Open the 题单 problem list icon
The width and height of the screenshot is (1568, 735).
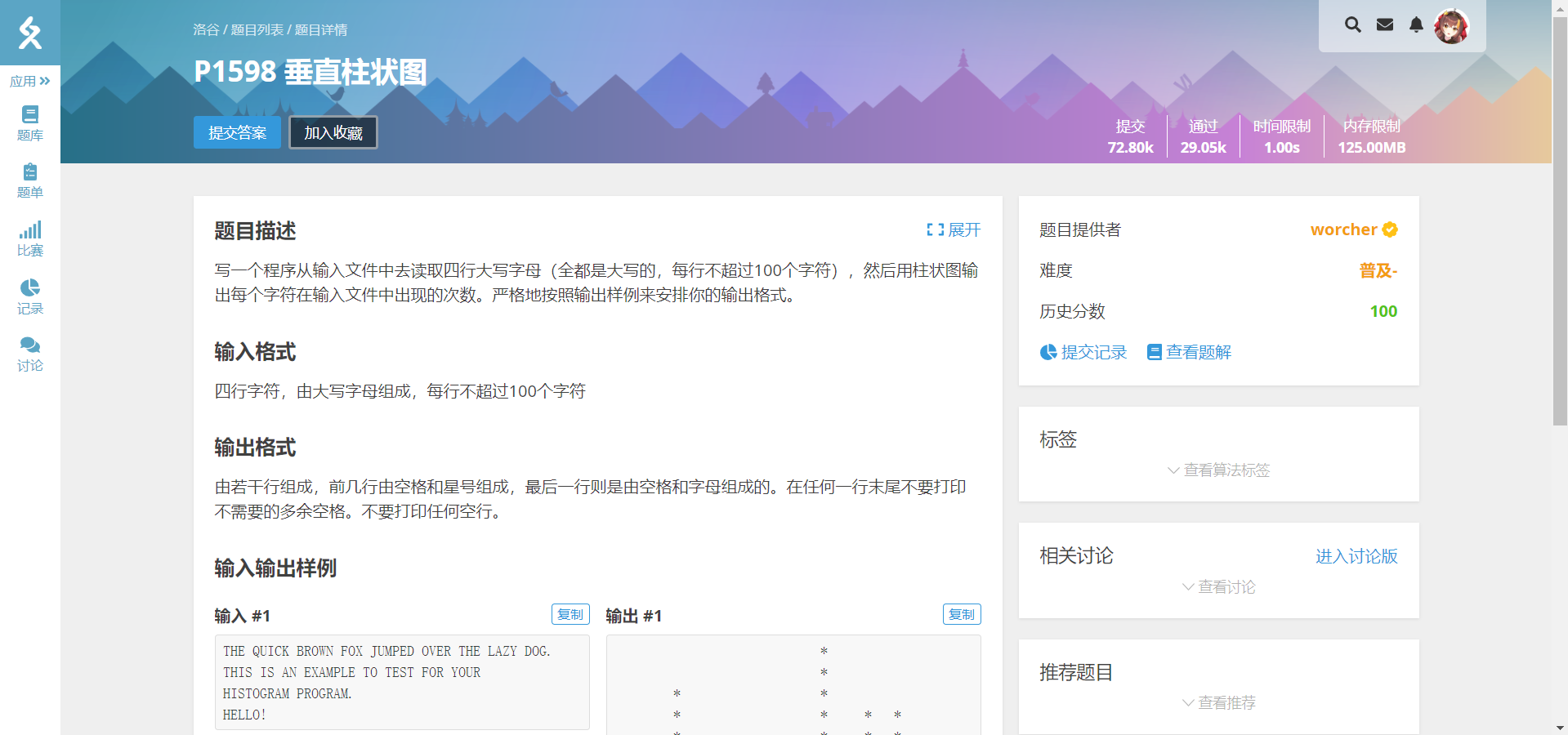[29, 180]
